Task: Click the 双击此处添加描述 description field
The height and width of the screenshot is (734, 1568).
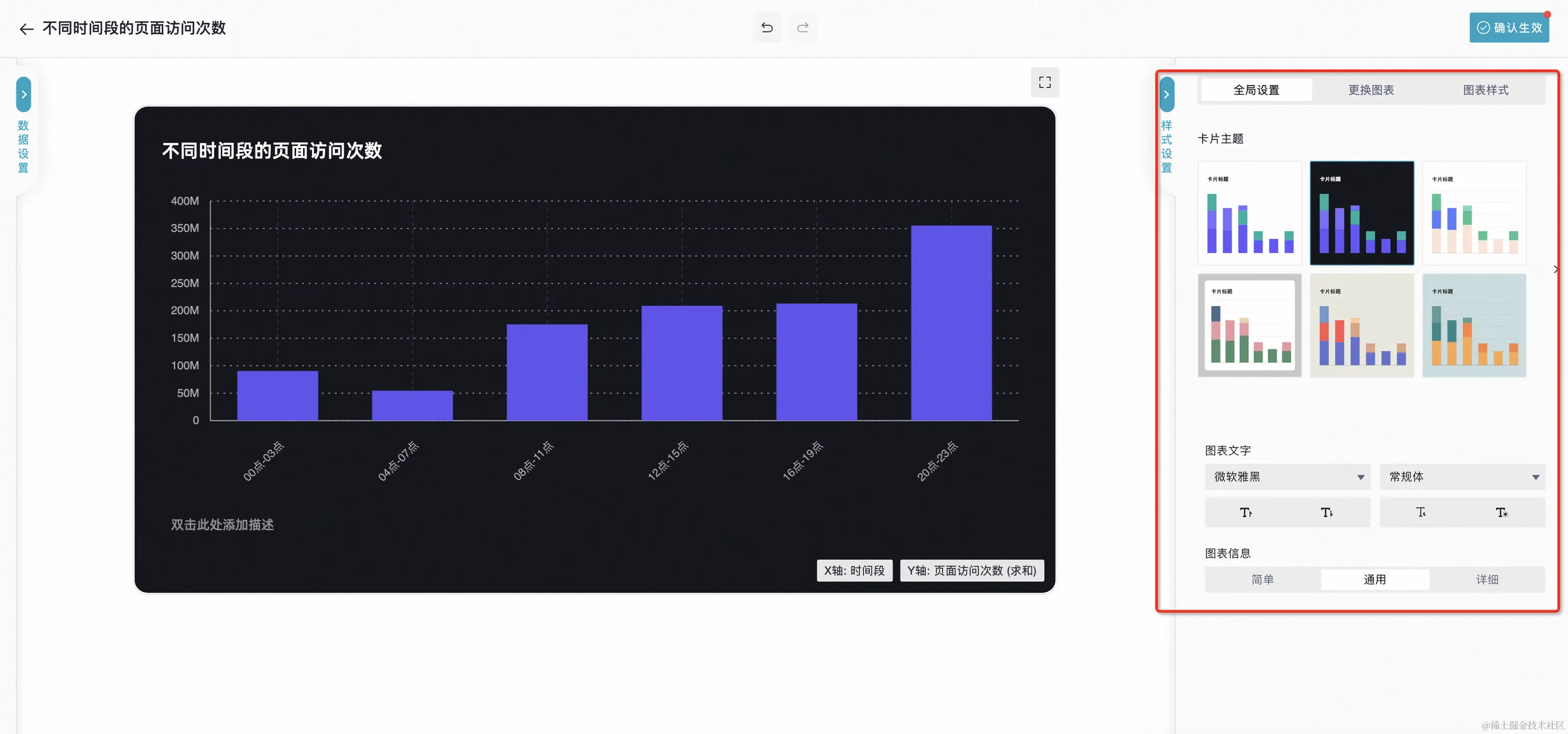Action: click(x=222, y=525)
